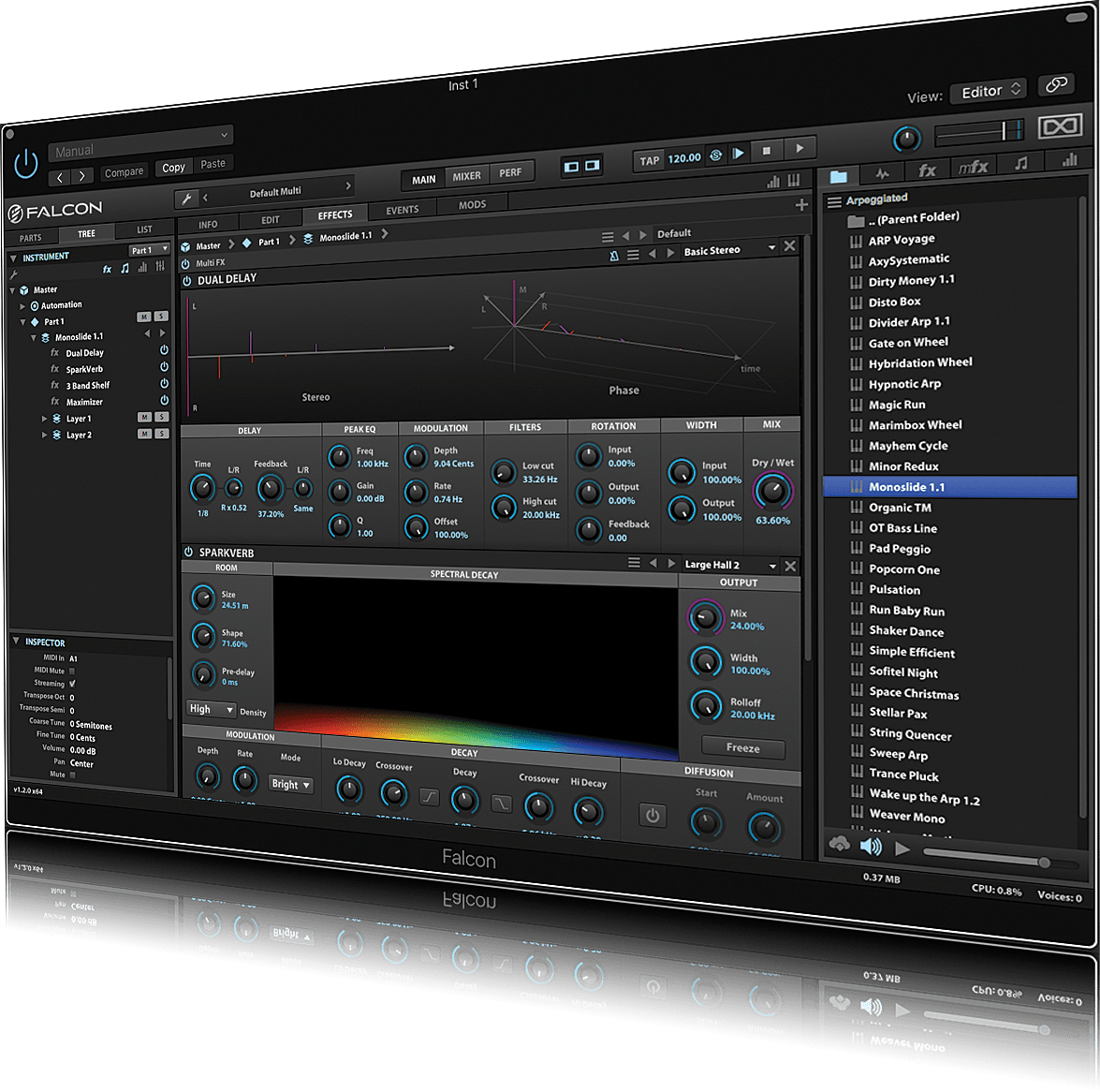
Task: Toggle SparkVerb power in tree list
Action: pos(164,366)
